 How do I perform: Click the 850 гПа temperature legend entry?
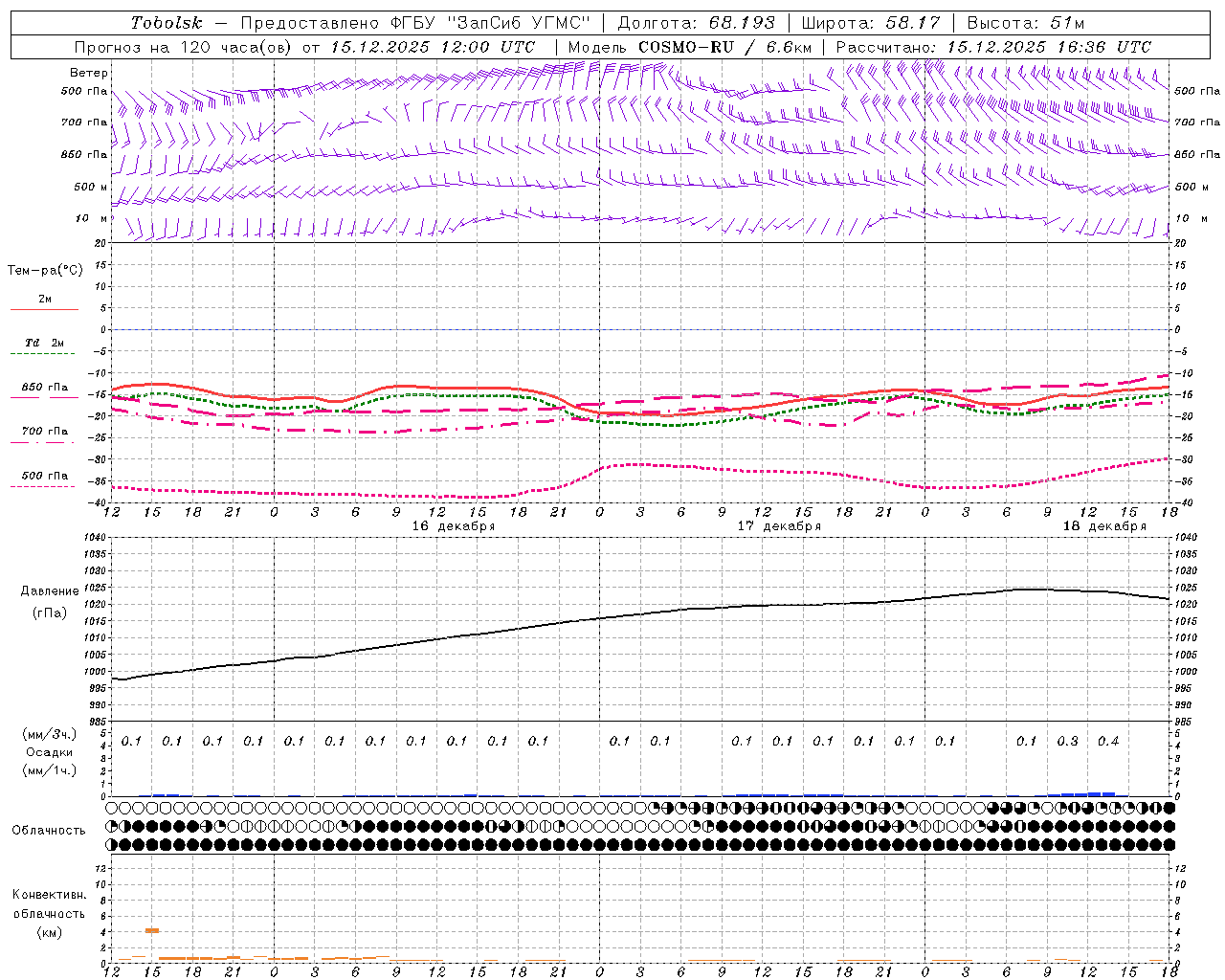(44, 388)
